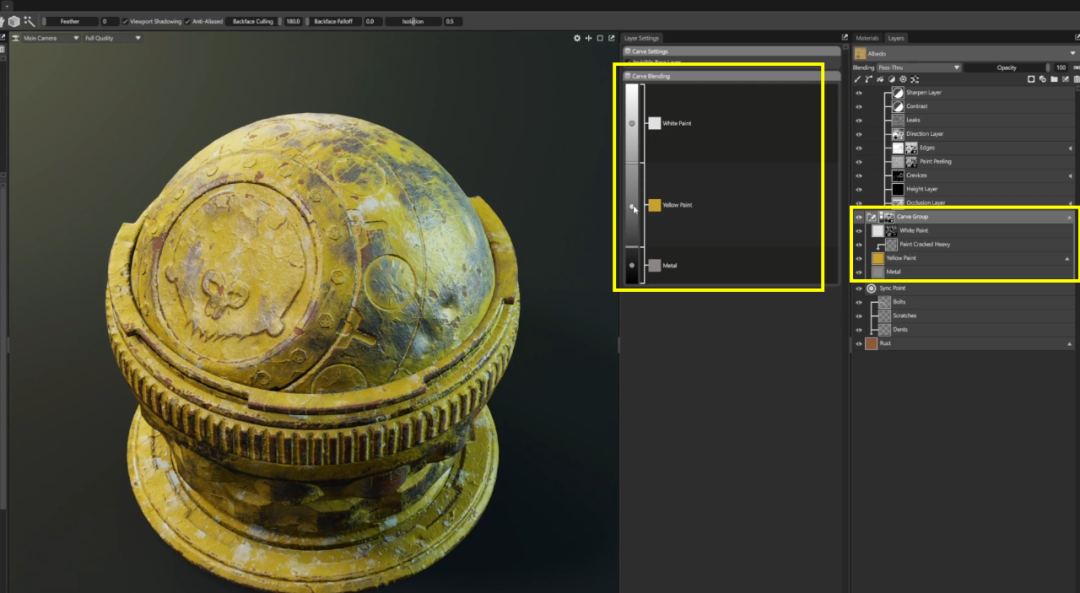Viewport: 1080px width, 593px height.
Task: Click the White Paint gradient handle
Action: pyautogui.click(x=632, y=123)
